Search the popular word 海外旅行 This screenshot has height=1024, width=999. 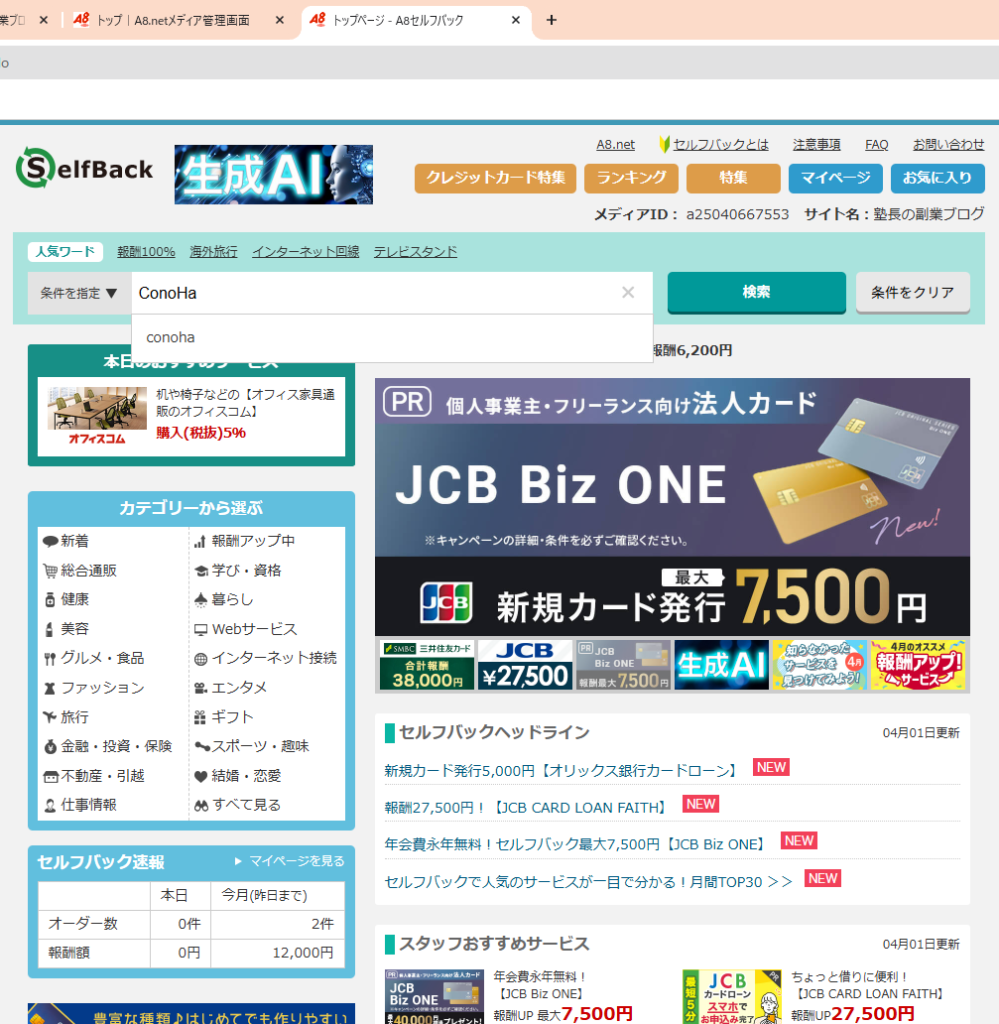click(x=214, y=251)
